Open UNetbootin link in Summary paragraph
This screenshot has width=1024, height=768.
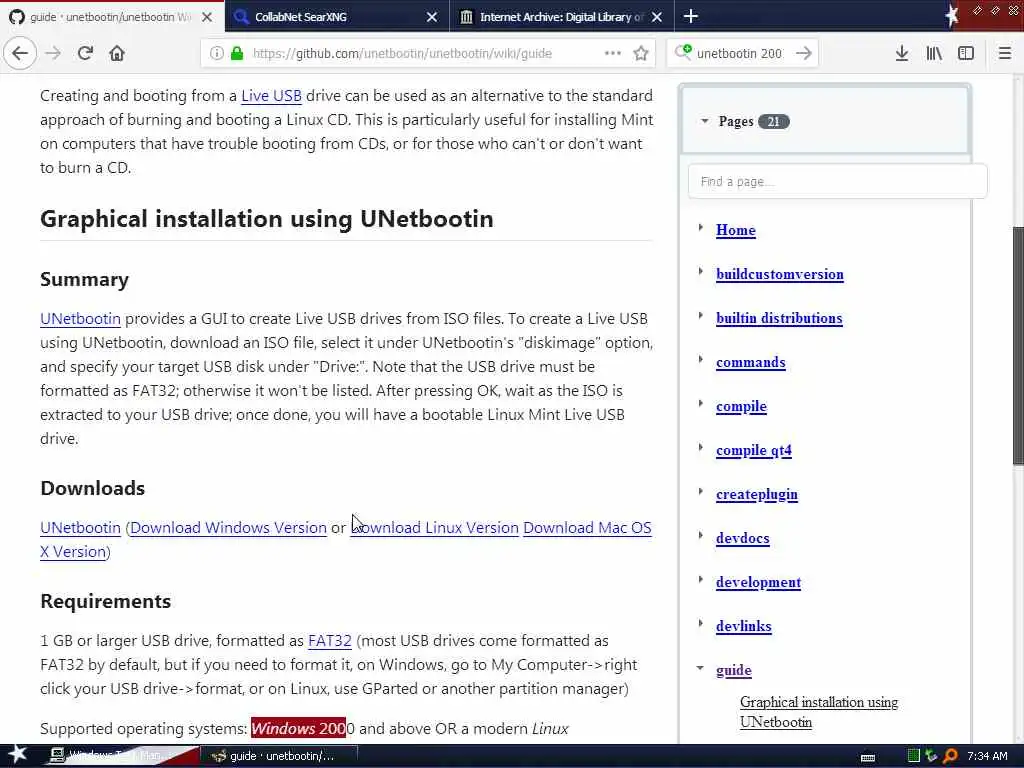tap(80, 319)
